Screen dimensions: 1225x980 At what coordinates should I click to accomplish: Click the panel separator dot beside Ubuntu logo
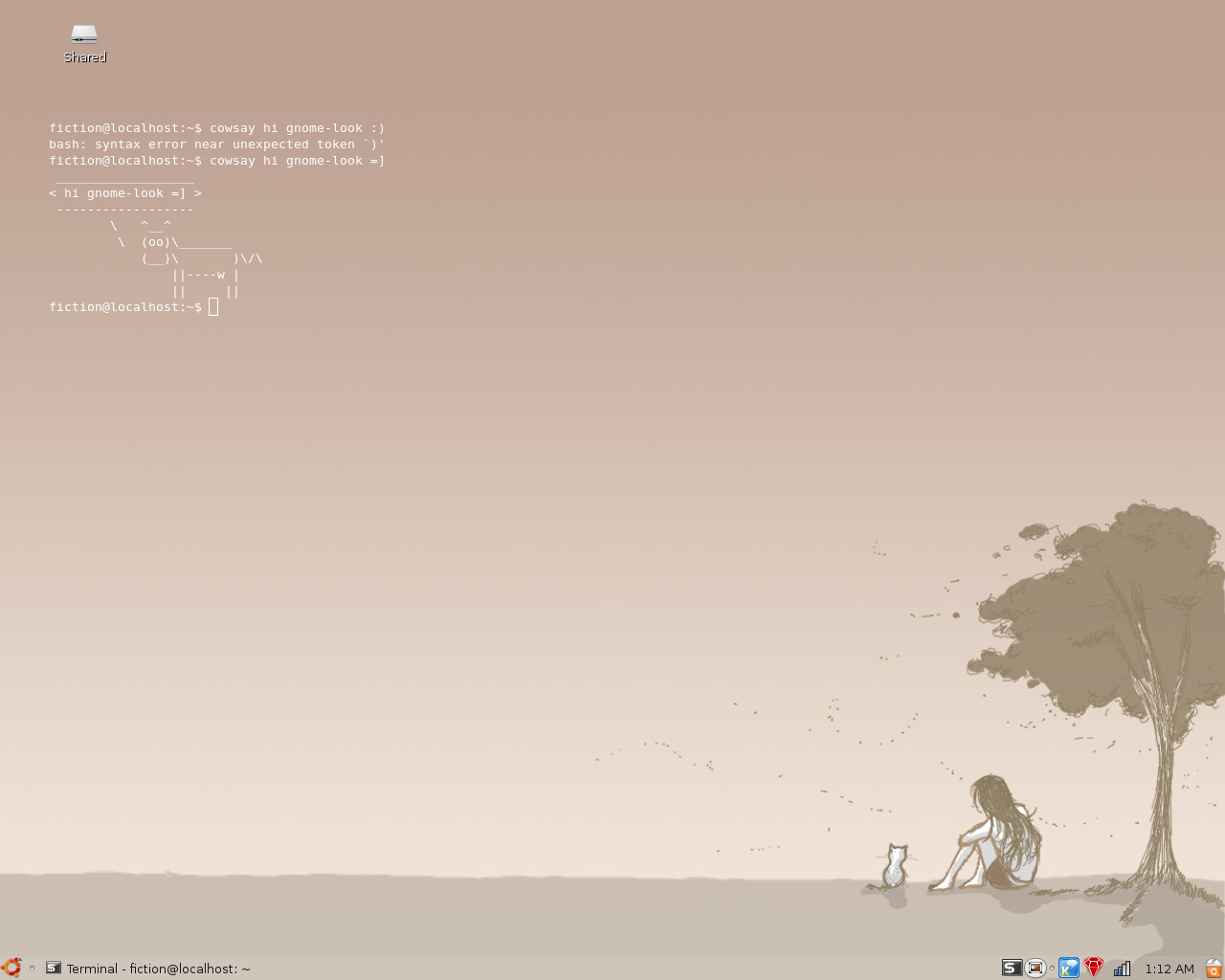(32, 968)
